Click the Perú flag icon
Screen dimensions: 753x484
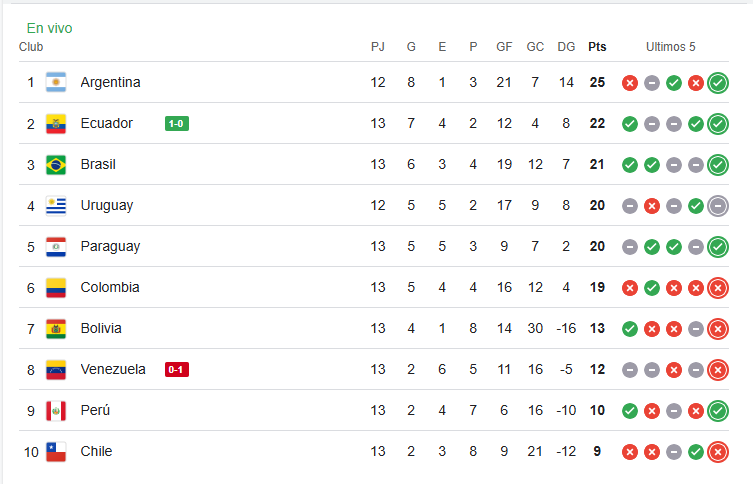tap(56, 411)
